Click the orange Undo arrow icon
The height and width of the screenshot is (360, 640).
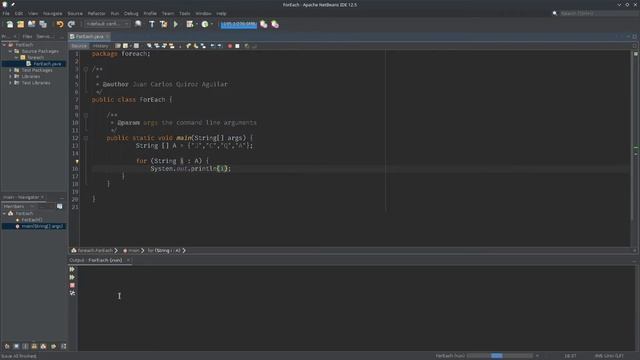coord(60,24)
